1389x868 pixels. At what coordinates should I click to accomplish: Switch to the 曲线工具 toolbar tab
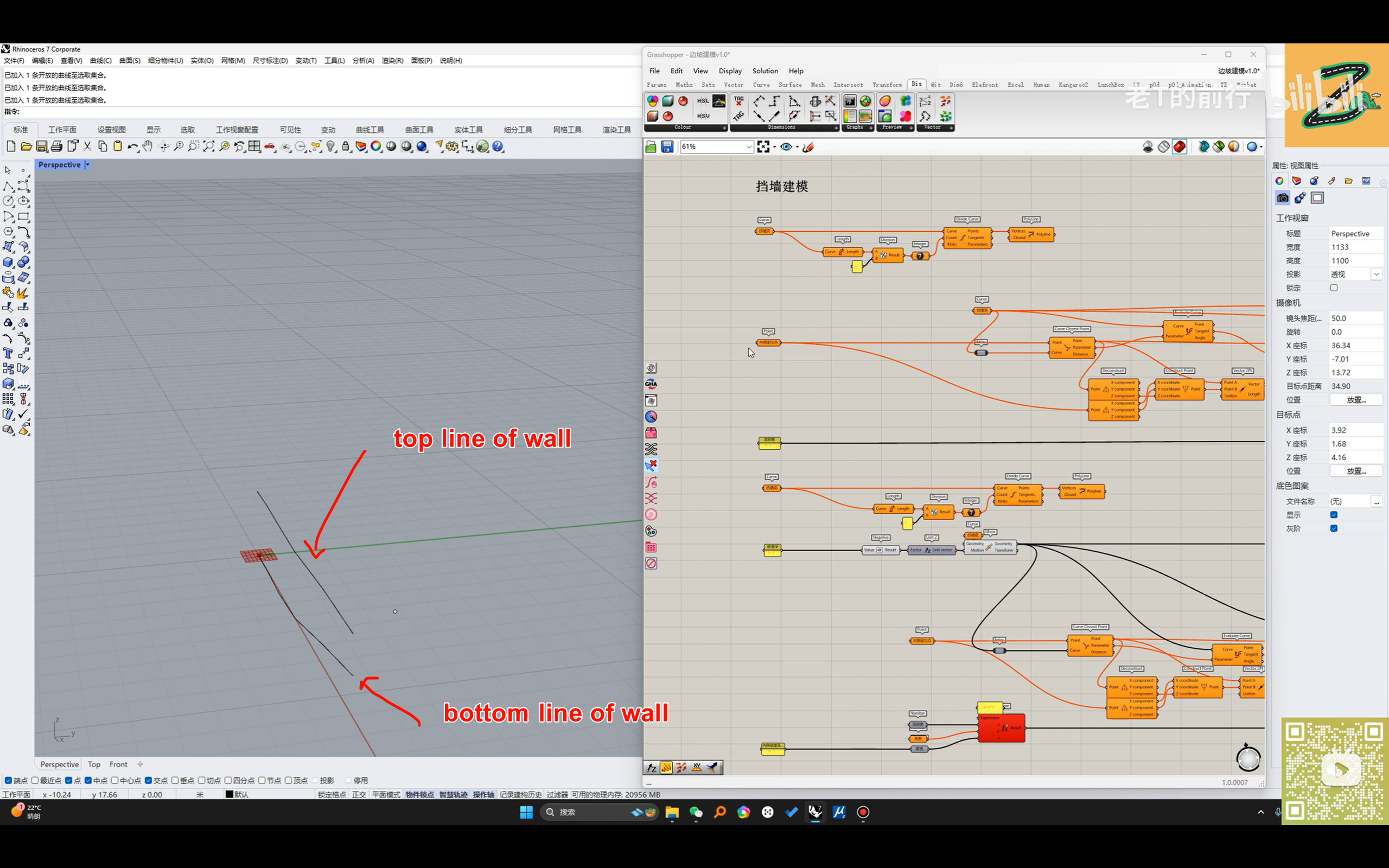click(x=369, y=130)
